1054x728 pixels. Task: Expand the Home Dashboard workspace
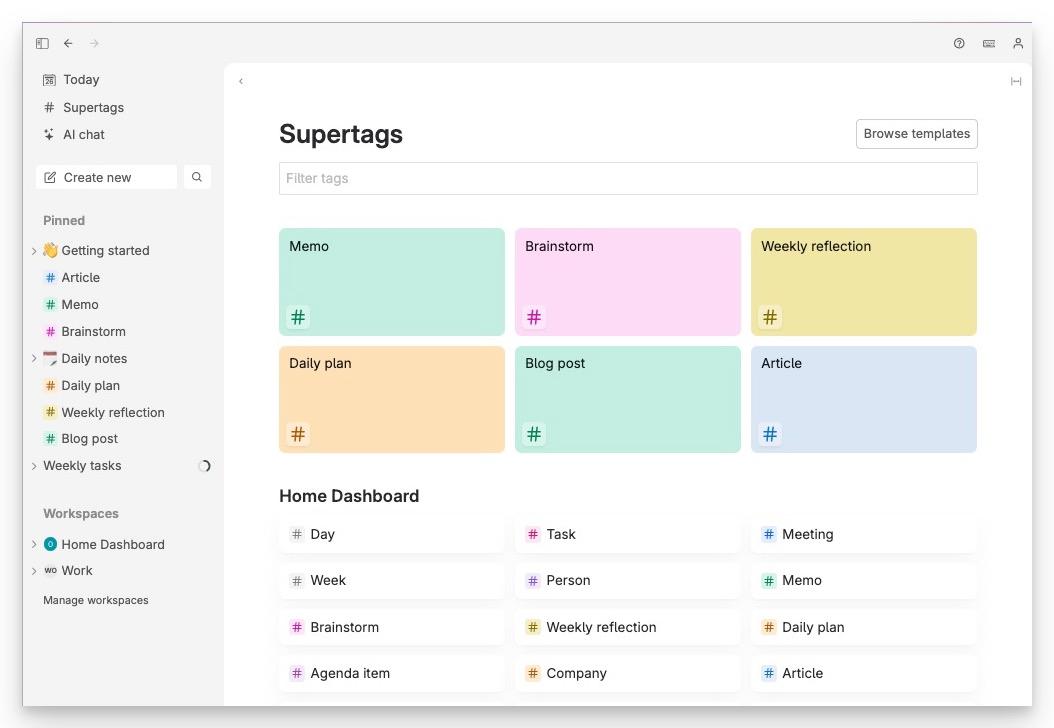34,544
